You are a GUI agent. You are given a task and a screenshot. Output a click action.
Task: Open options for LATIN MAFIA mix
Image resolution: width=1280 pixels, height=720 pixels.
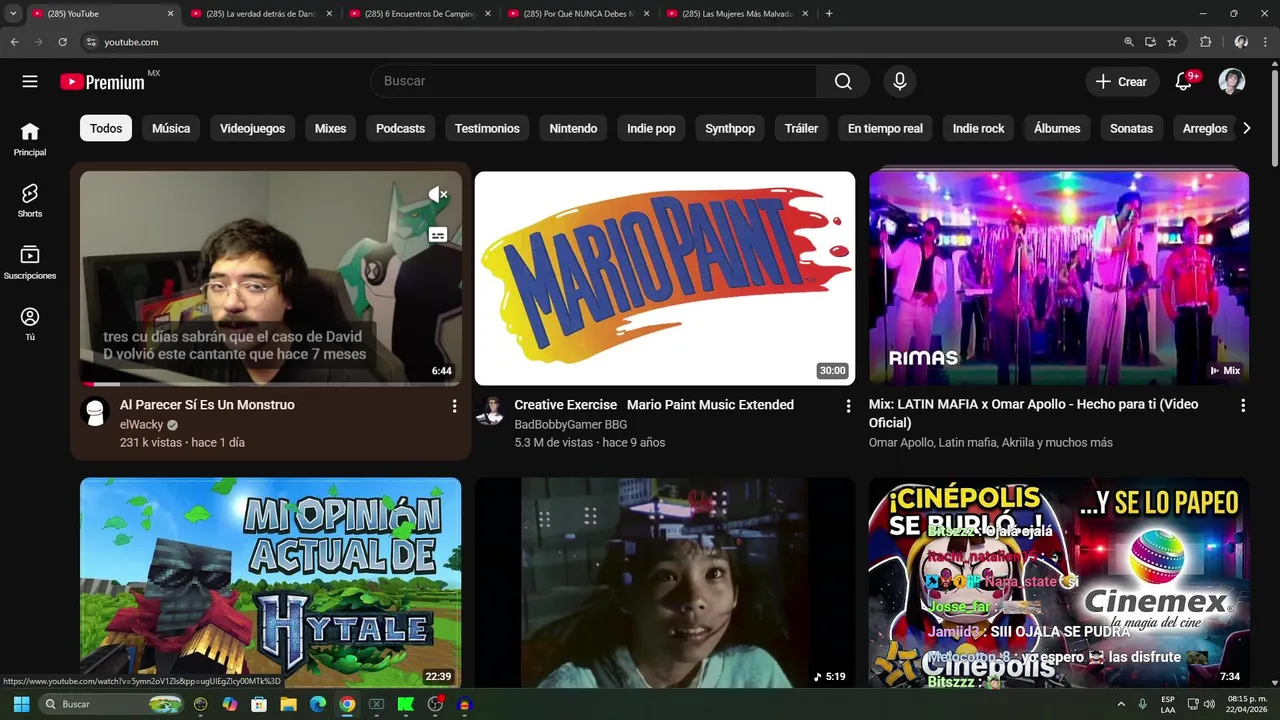pos(1243,406)
